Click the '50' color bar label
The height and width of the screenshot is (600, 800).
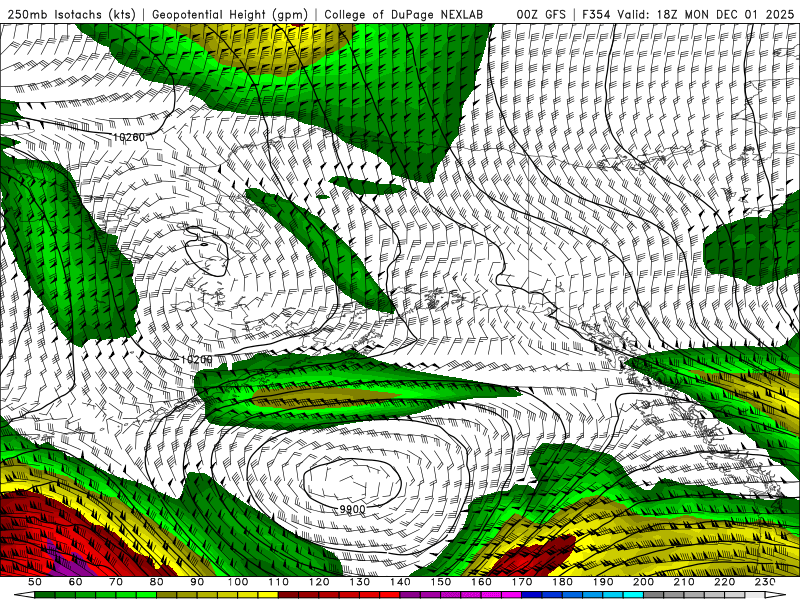(x=35, y=582)
